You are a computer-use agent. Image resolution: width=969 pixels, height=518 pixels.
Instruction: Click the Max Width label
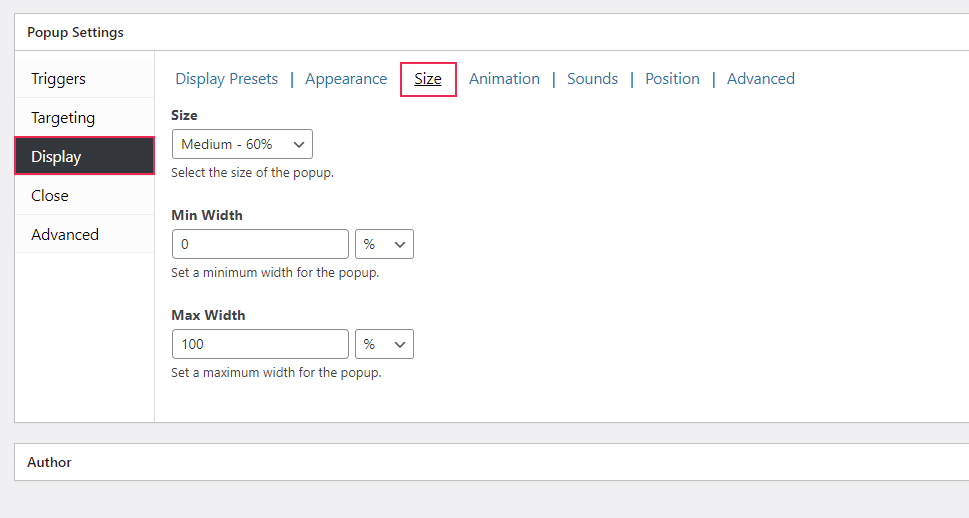[x=208, y=315]
